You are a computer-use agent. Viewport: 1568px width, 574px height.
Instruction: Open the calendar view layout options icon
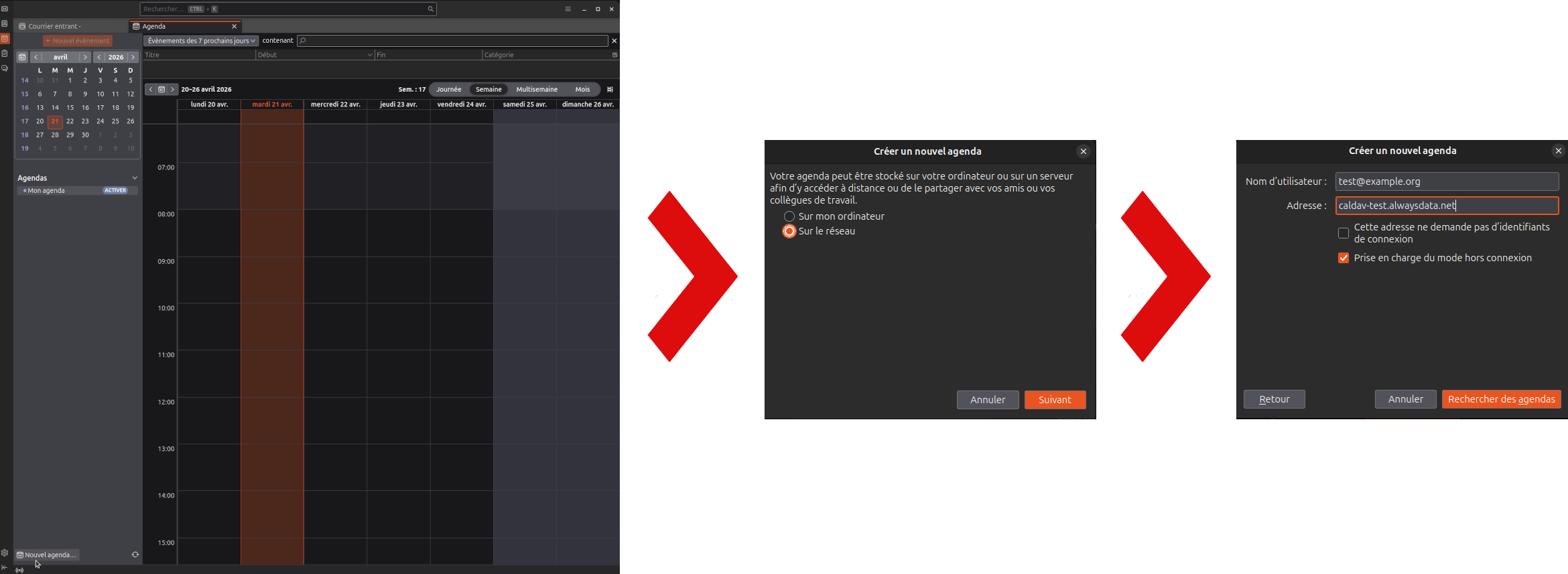610,89
